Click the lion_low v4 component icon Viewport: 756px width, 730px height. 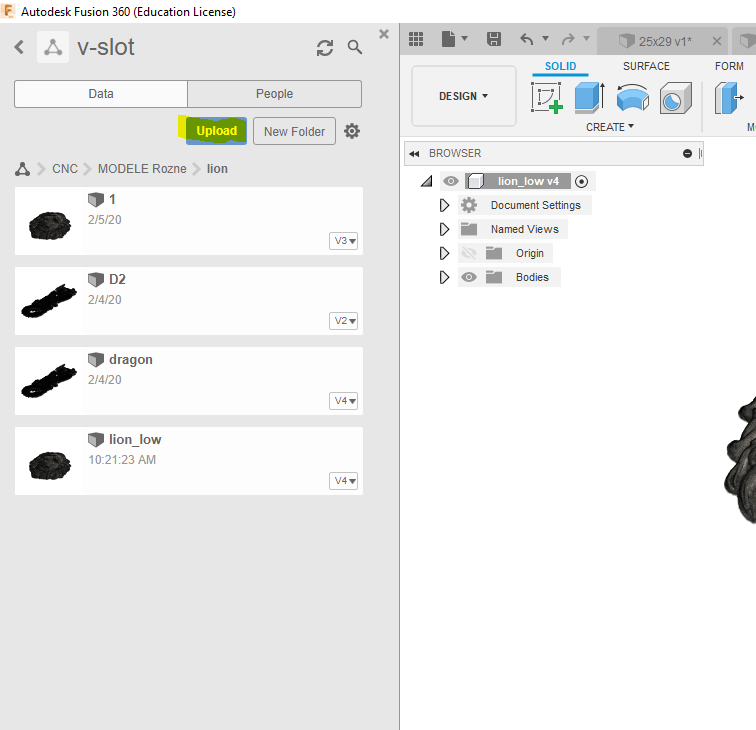click(475, 181)
